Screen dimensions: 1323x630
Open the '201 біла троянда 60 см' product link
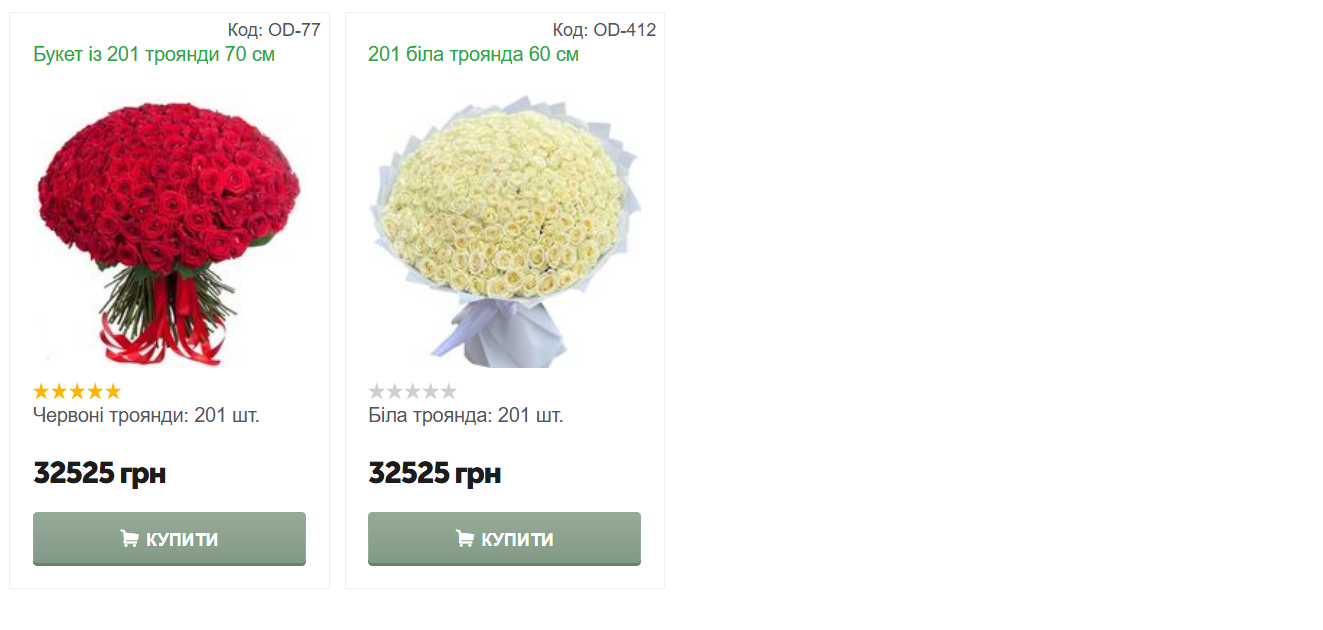tap(473, 54)
